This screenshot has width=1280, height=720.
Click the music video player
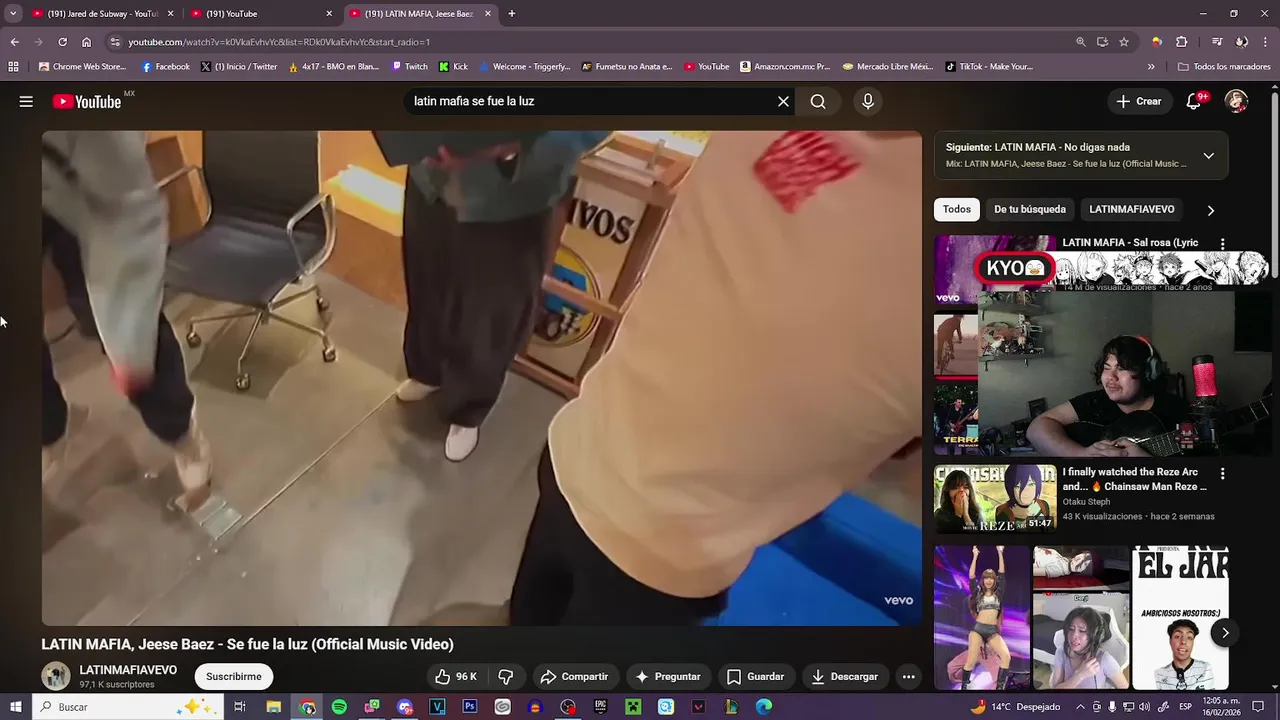pyautogui.click(x=481, y=378)
